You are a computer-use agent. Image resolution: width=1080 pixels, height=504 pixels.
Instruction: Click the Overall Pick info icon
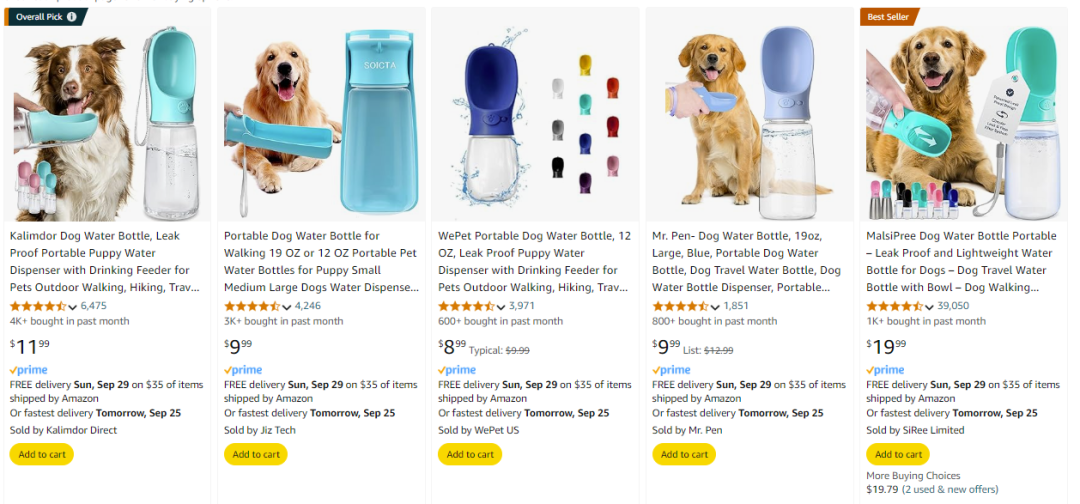click(71, 17)
